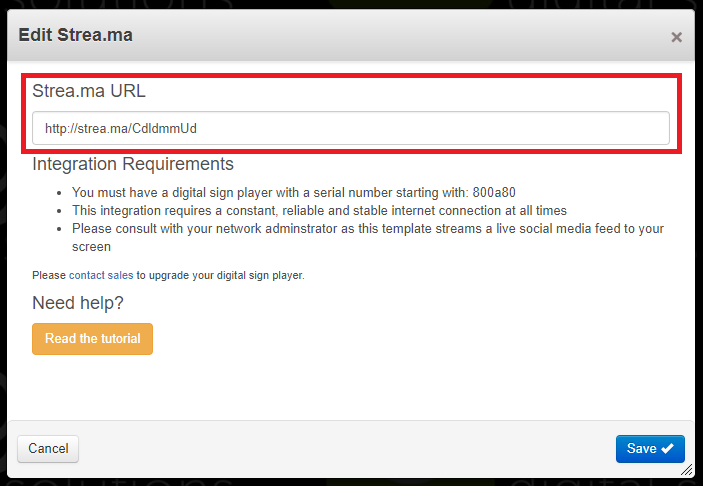This screenshot has width=703, height=486.
Task: Focus the Strea.ma URL input field
Action: coord(351,128)
